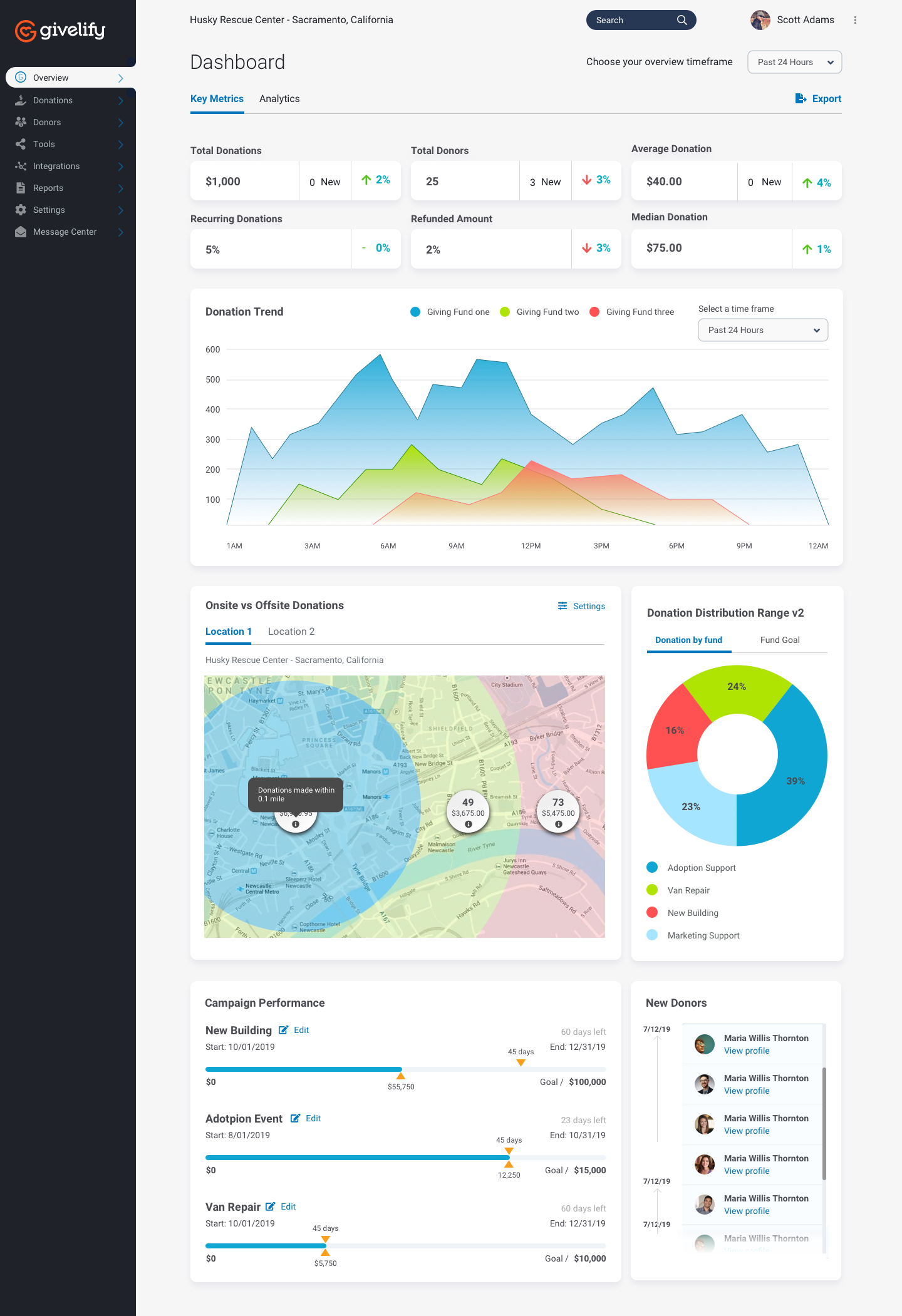The height and width of the screenshot is (1316, 902).
Task: Click the info icon on the 49 donations map marker
Action: click(468, 825)
